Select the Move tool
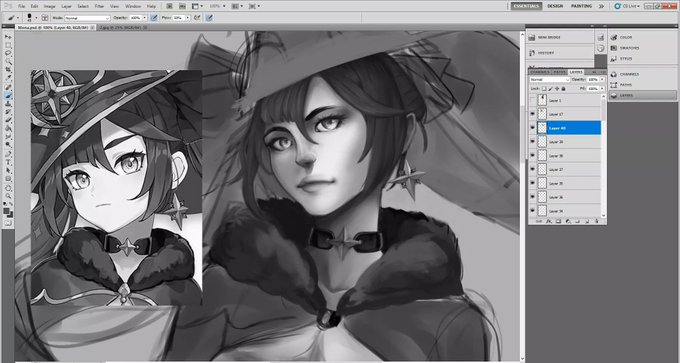680x363 pixels. (x=8, y=37)
